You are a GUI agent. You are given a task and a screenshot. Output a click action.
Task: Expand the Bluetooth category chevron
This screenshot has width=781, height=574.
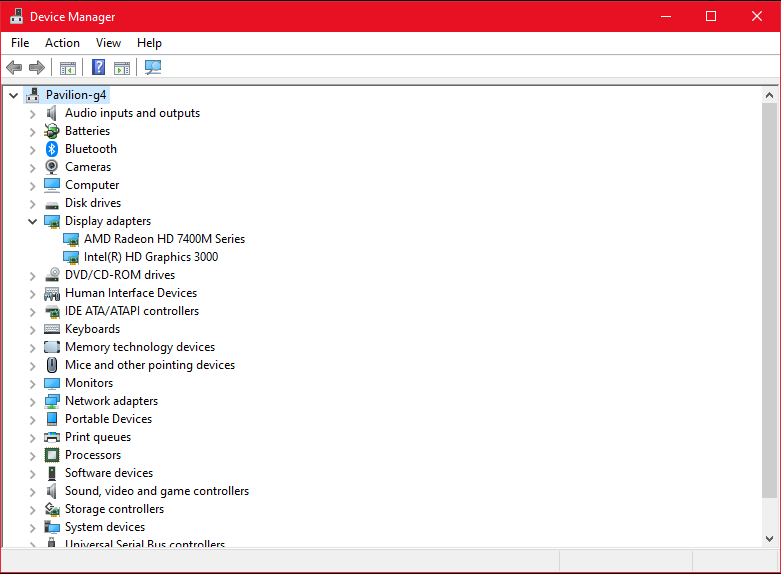pos(32,150)
